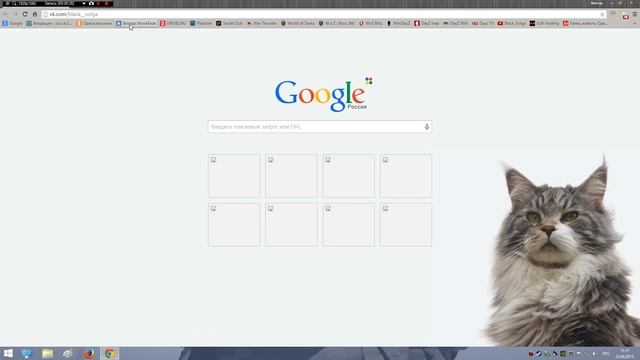This screenshot has height=360, width=640.
Task: Open the MiniDayZ bookmark
Action: pyautogui.click(x=399, y=24)
